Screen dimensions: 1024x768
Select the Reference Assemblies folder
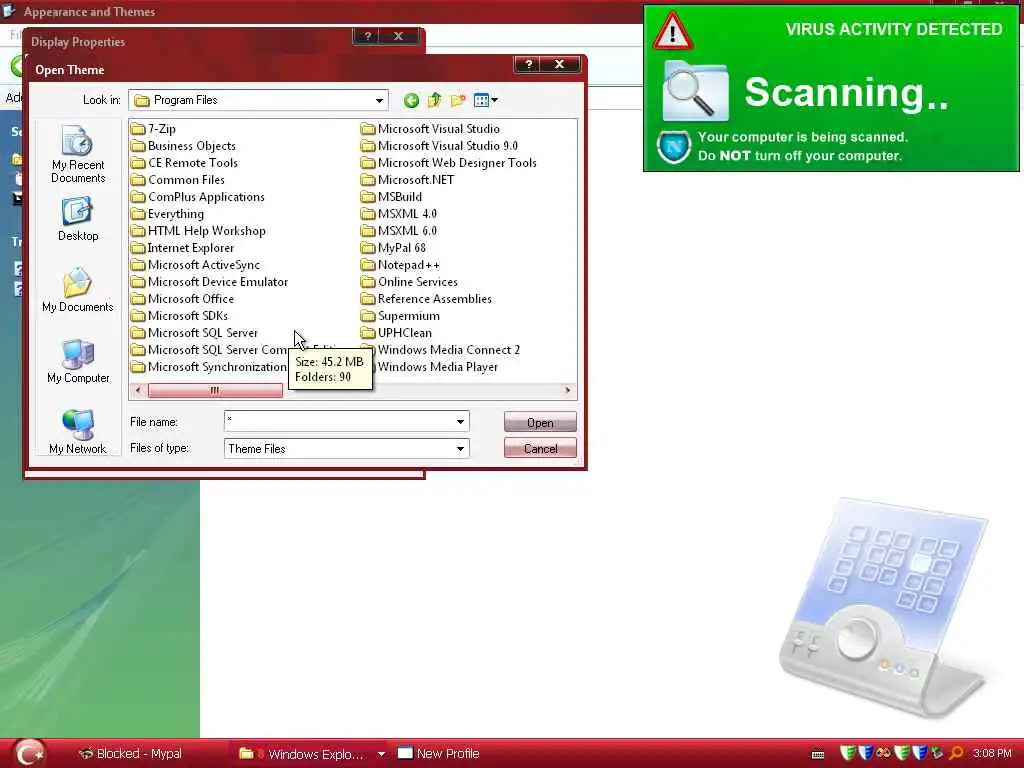pyautogui.click(x=426, y=298)
